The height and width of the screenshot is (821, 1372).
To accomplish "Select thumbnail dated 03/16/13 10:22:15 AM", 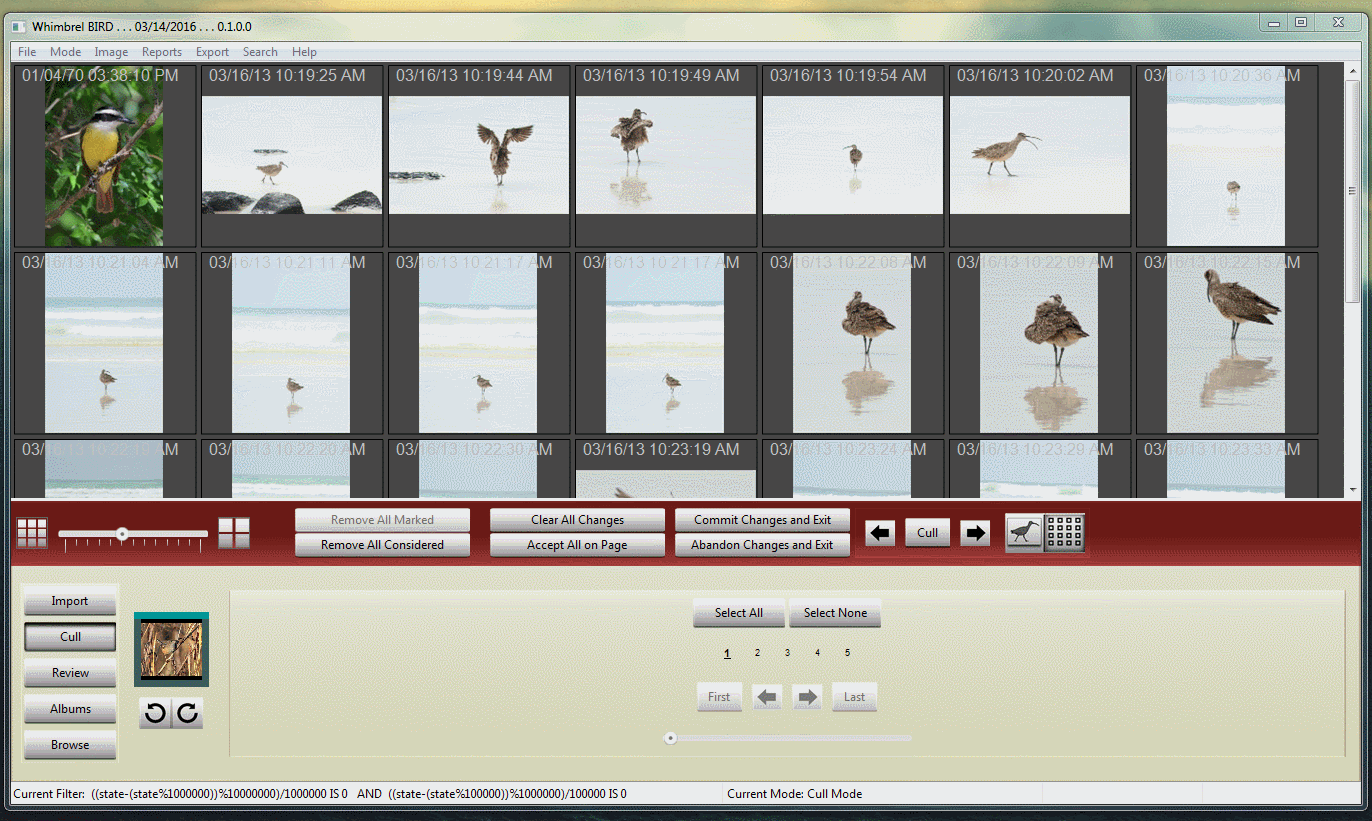I will (1227, 343).
